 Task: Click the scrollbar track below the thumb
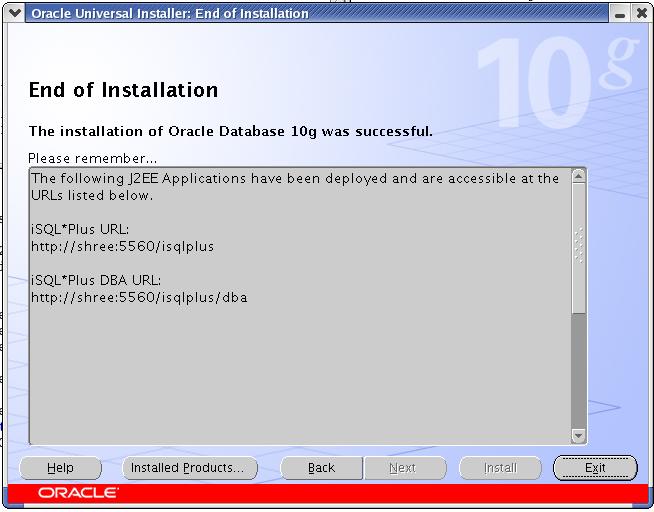point(579,371)
